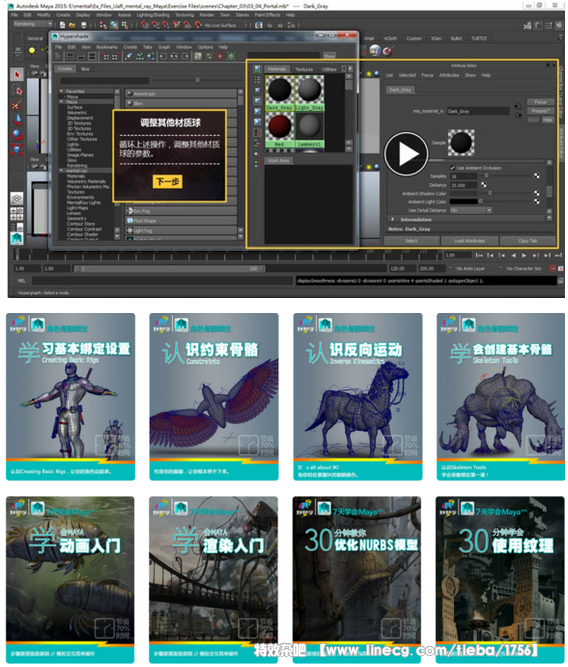The width and height of the screenshot is (568, 667).
Task: Click the Open Scene folder icon
Action: (x=72, y=25)
